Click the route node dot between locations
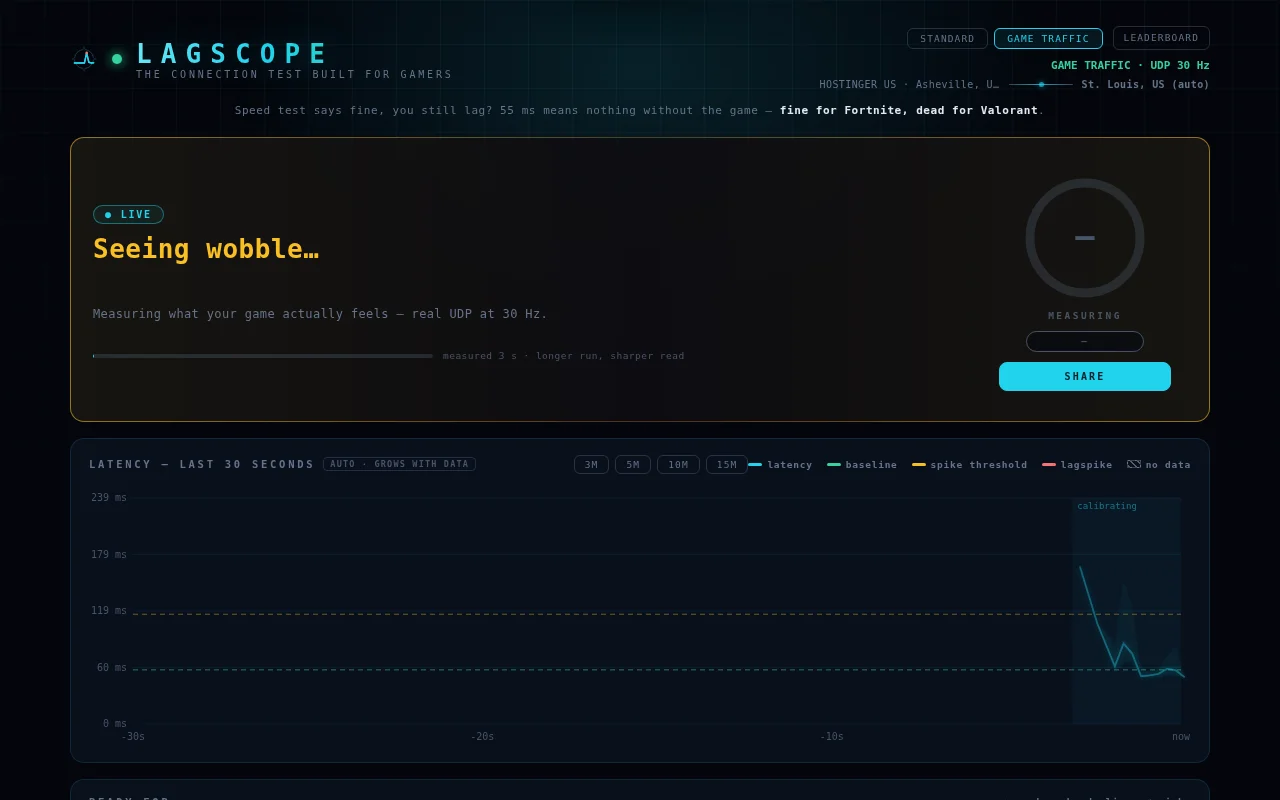The height and width of the screenshot is (800, 1280). click(x=1041, y=84)
